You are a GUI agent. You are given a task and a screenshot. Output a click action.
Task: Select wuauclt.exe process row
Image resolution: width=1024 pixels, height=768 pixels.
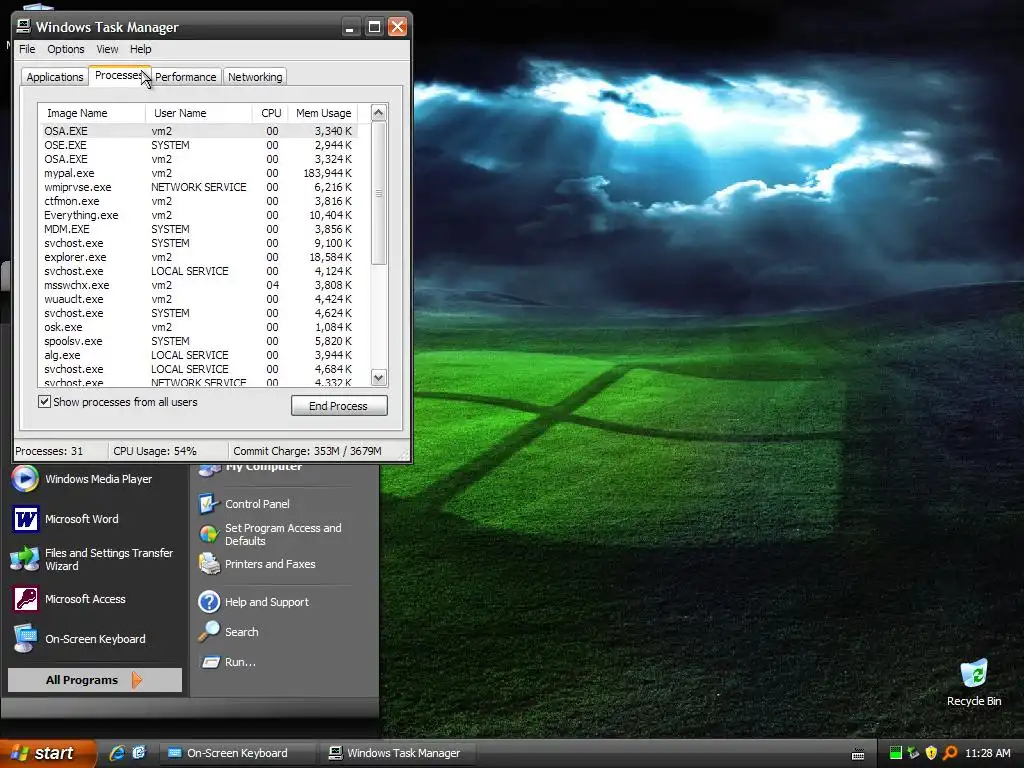coord(199,299)
